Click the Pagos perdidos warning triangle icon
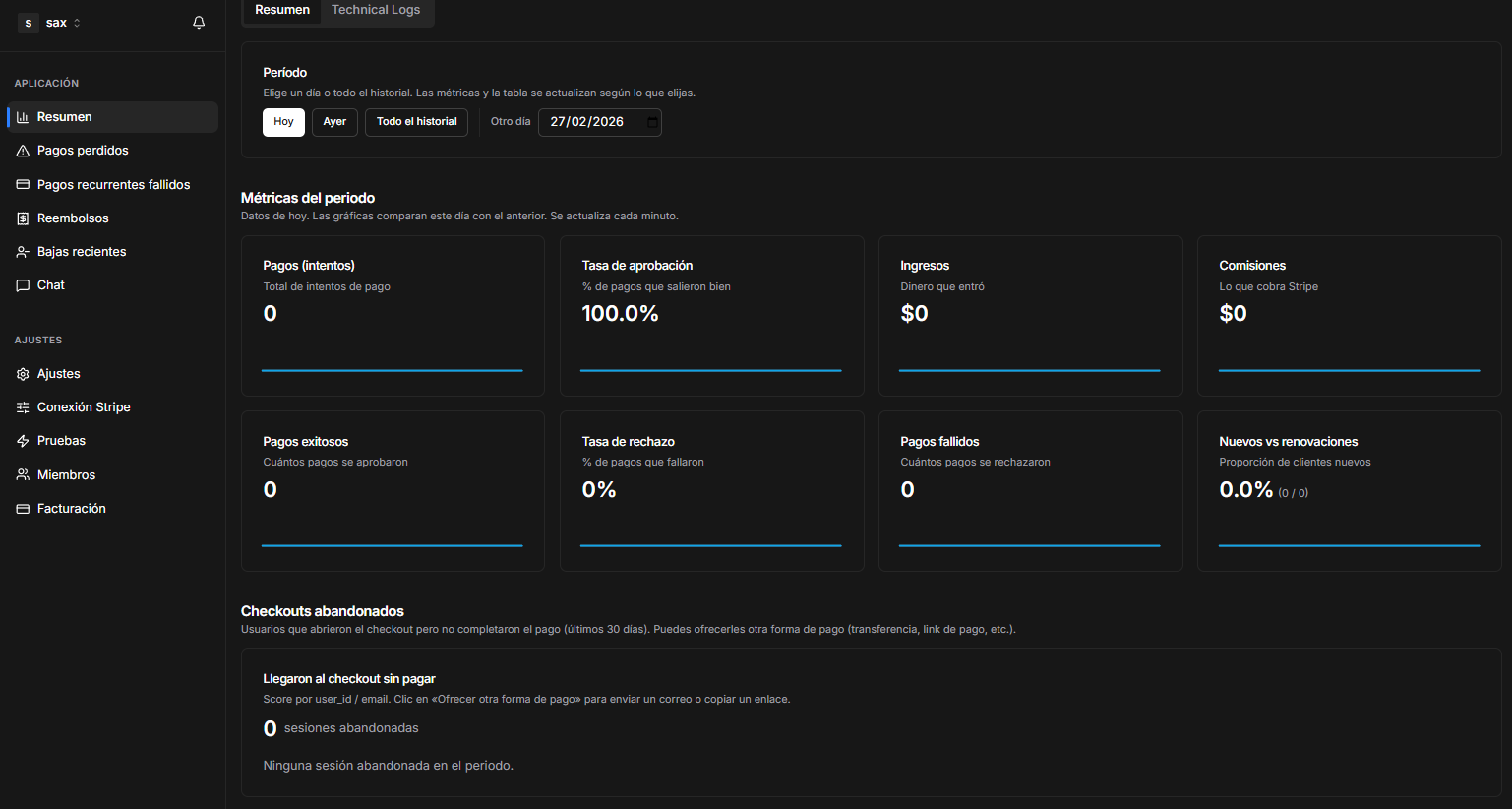Image resolution: width=1512 pixels, height=809 pixels. 21,150
